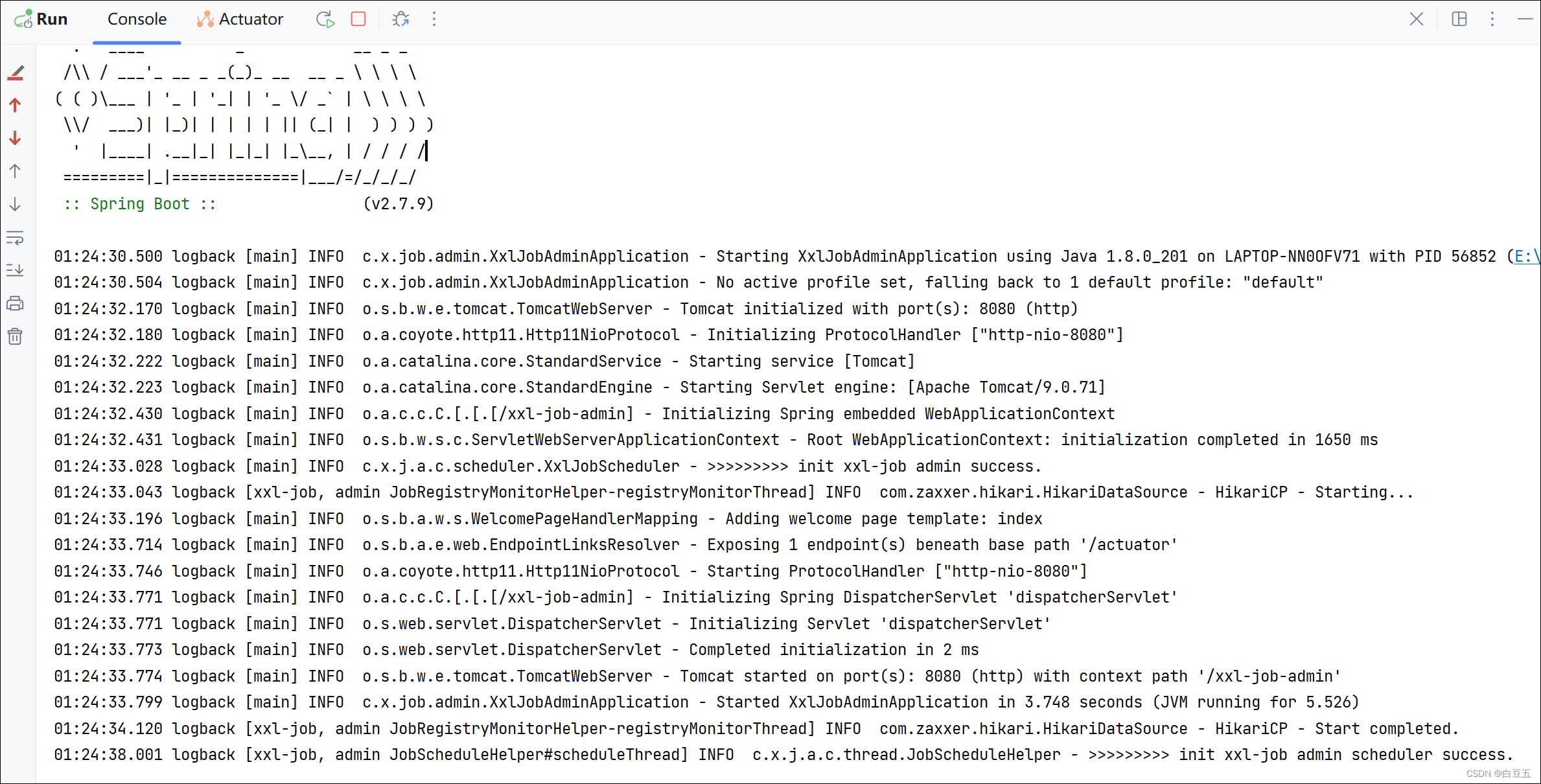Click log line 'Root WebApplicationContext: initialization completed in 1650 ms'
The width and height of the screenshot is (1541, 784).
pos(716,440)
